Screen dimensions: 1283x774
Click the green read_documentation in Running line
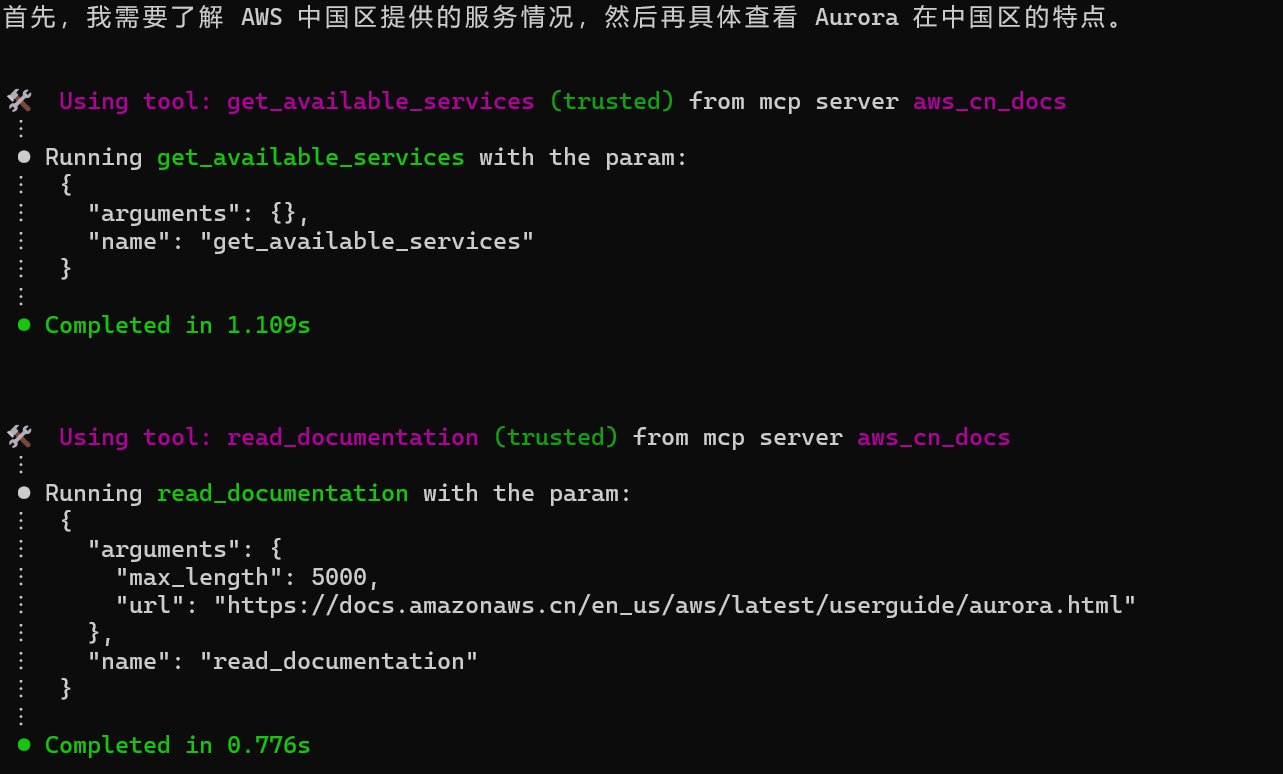tap(283, 493)
